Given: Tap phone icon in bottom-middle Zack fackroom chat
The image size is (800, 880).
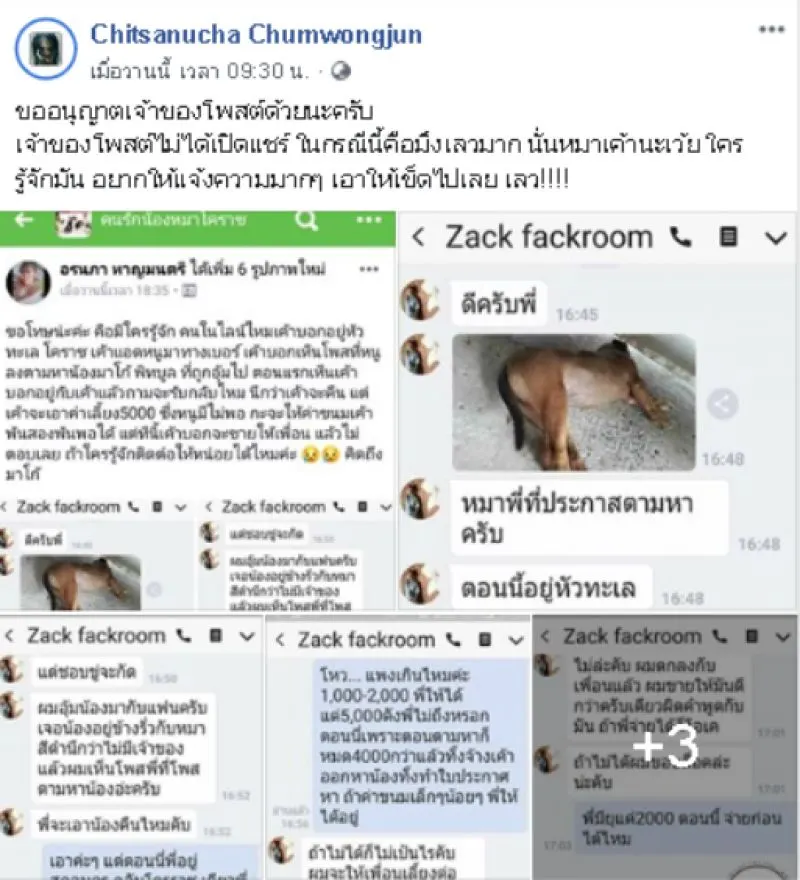Looking at the screenshot, I should (x=454, y=640).
